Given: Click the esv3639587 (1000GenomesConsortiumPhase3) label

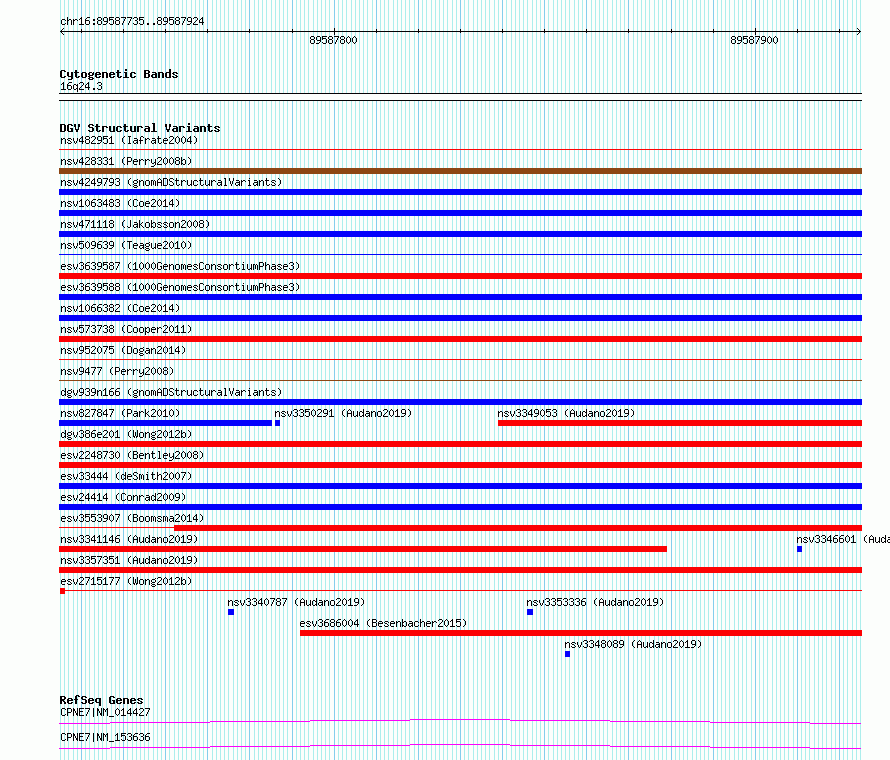Looking at the screenshot, I should coord(180,266).
